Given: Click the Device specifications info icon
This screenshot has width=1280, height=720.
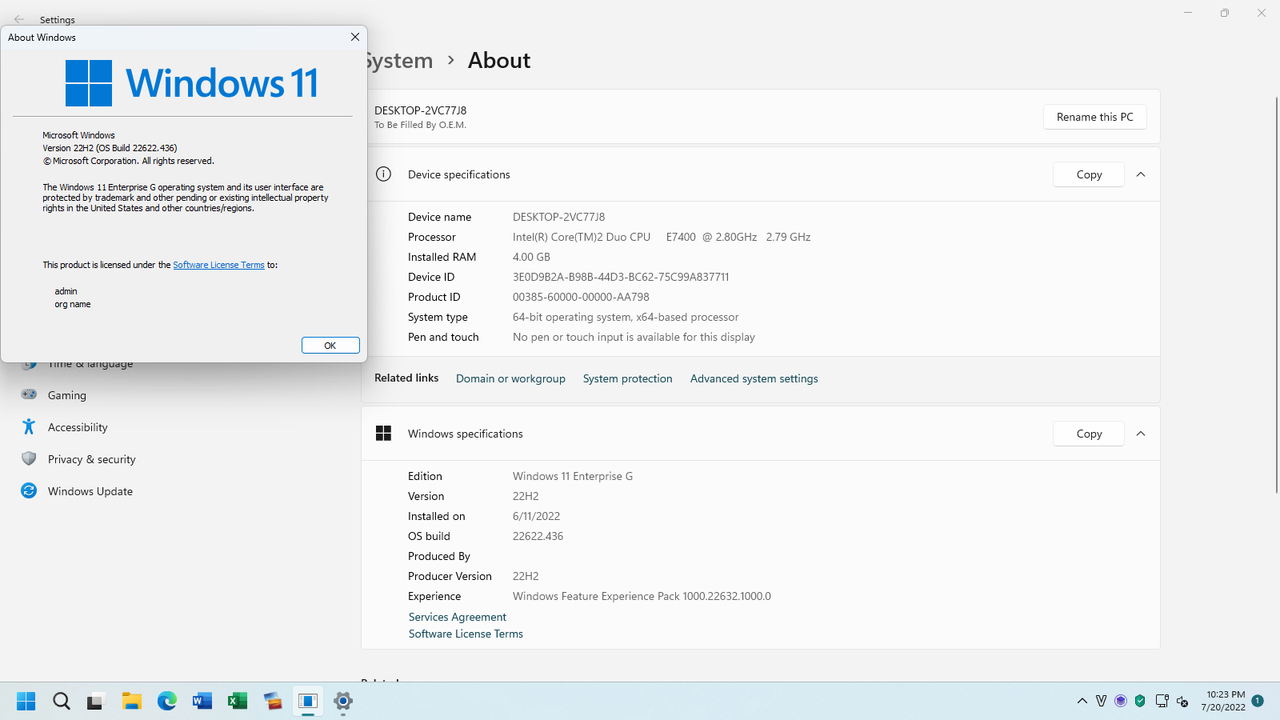Looking at the screenshot, I should tap(383, 174).
